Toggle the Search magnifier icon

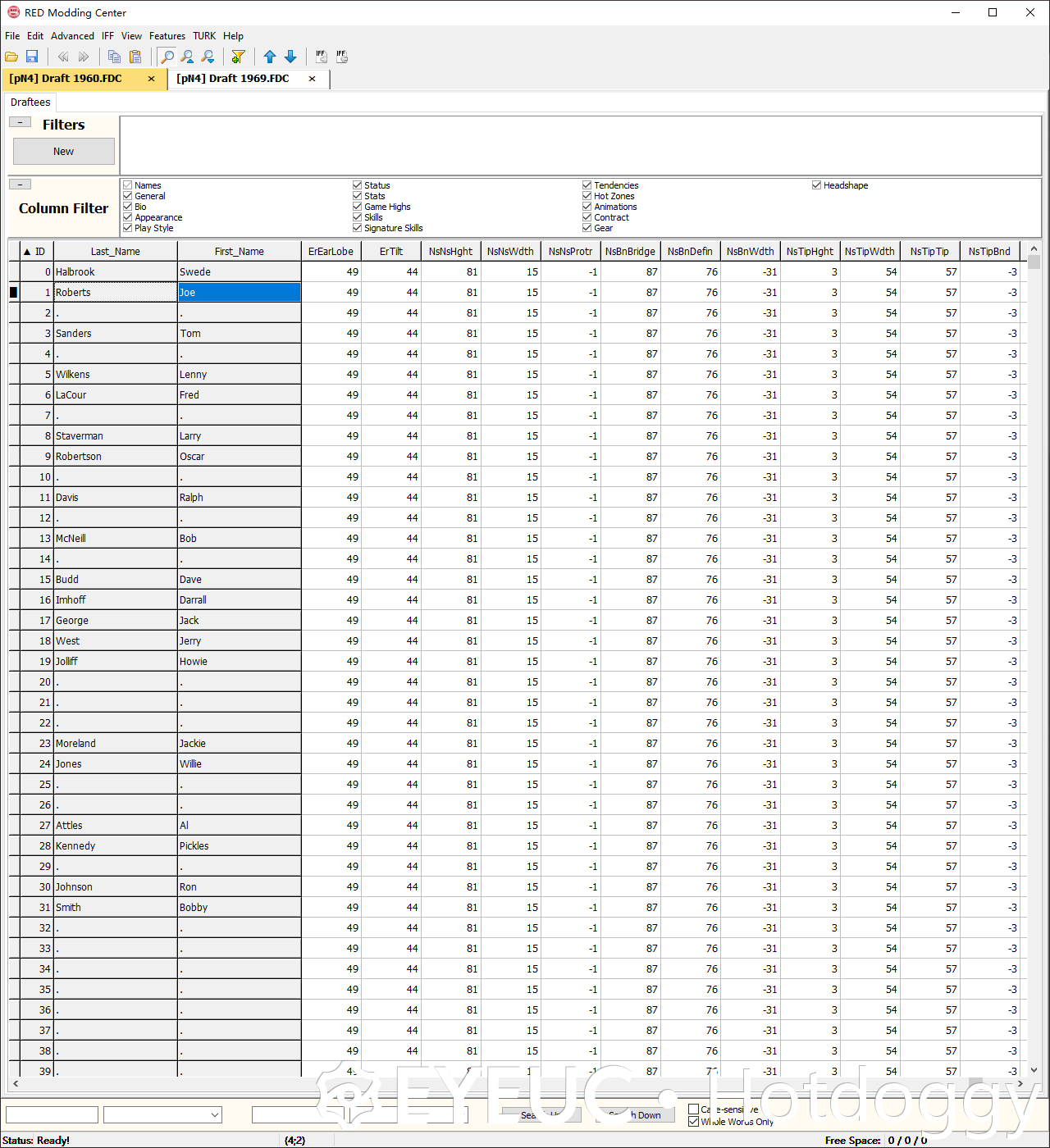pyautogui.click(x=167, y=57)
